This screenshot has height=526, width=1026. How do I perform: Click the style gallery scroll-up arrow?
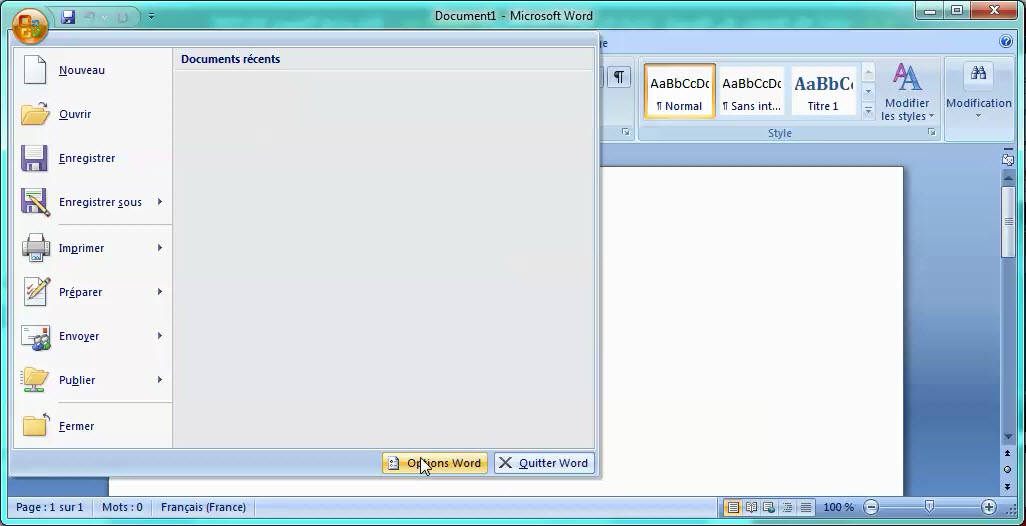[x=868, y=72]
